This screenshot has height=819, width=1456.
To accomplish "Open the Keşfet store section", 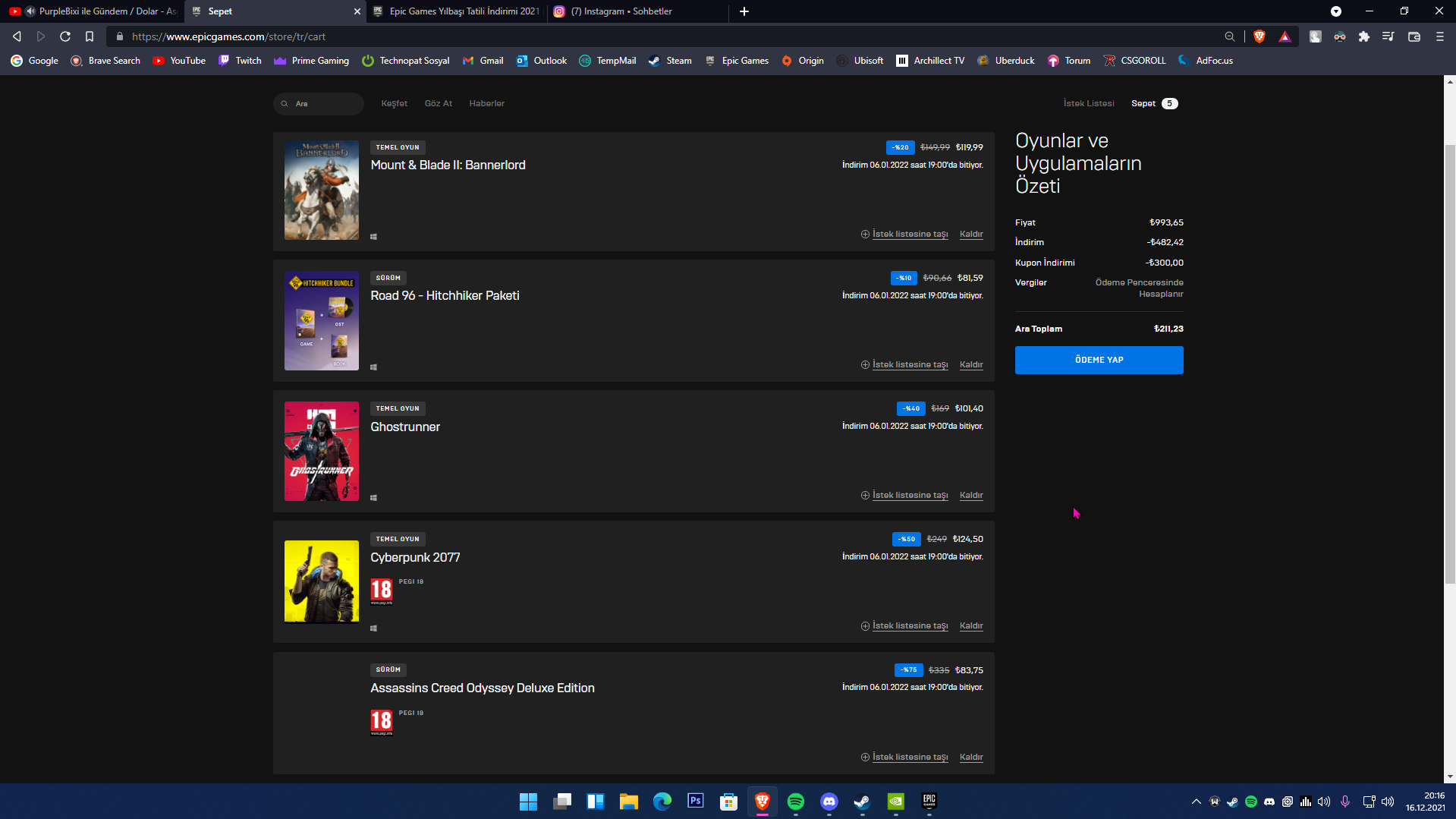I will point(395,104).
